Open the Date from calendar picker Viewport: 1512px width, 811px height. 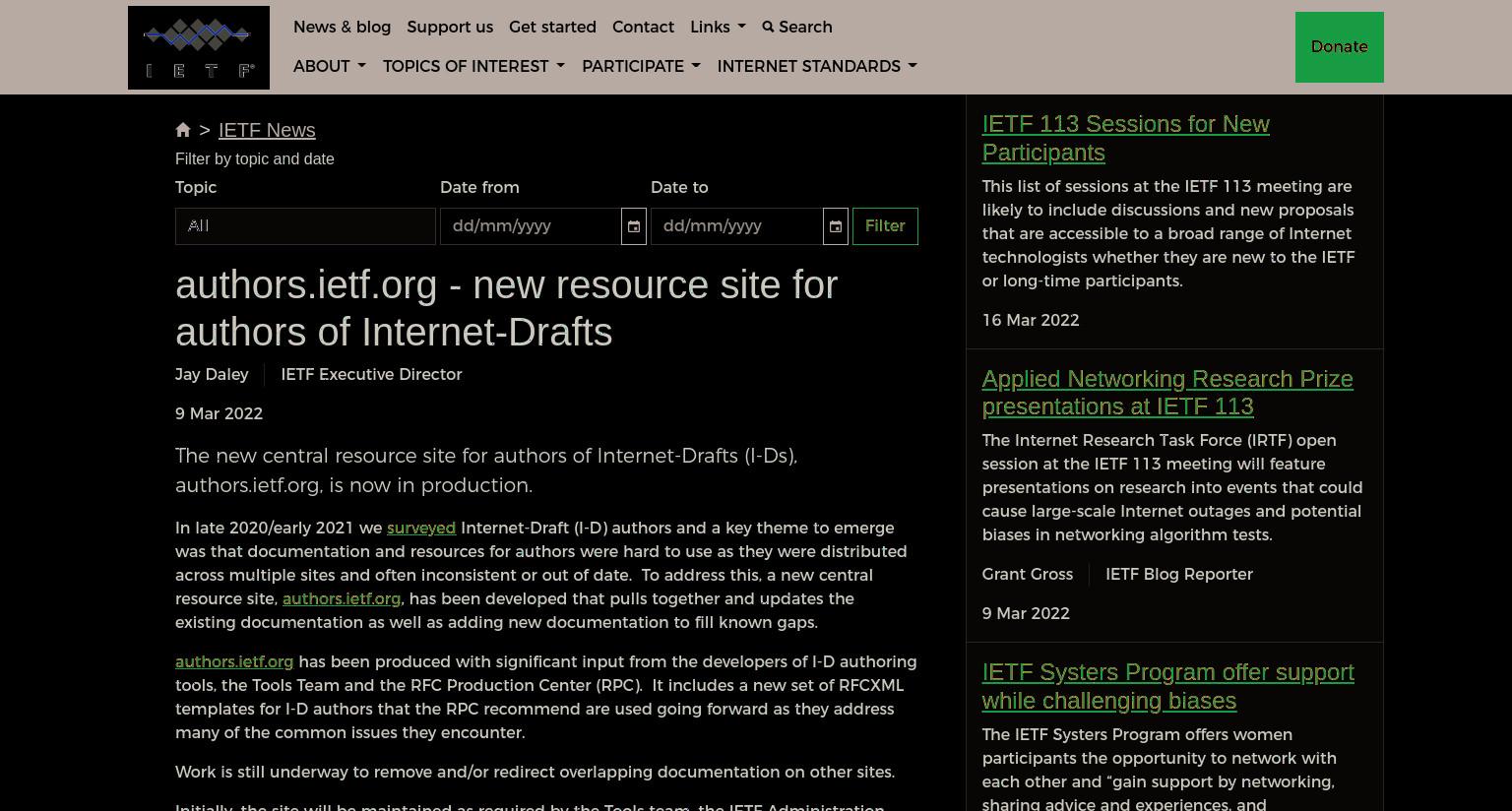pyautogui.click(x=634, y=226)
